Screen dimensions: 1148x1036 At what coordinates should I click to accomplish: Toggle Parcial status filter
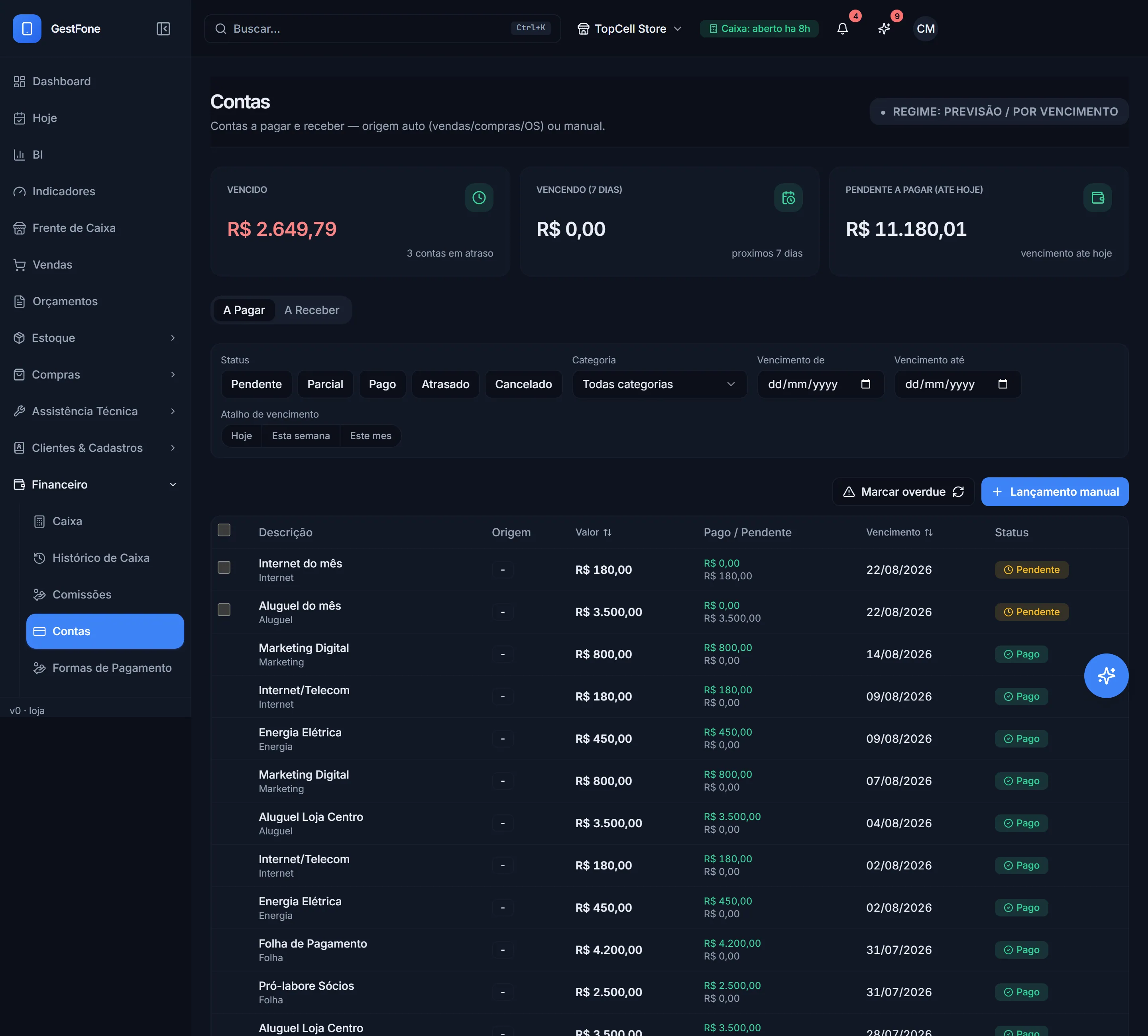pyautogui.click(x=325, y=384)
